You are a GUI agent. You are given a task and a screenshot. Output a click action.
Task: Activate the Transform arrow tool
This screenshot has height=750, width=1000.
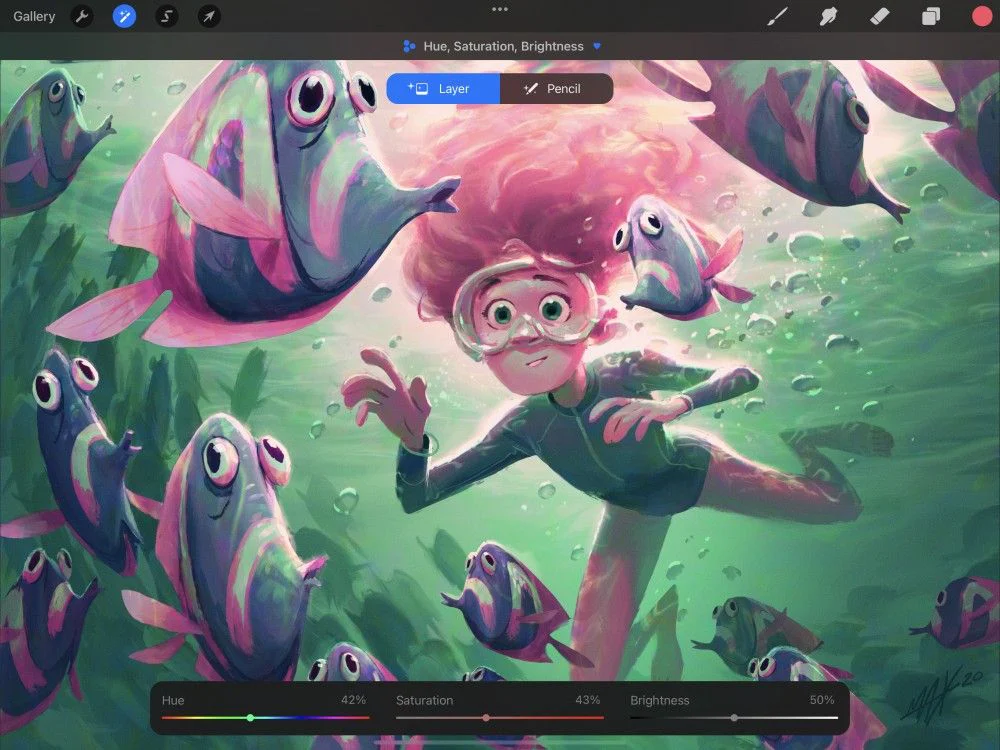click(x=209, y=17)
